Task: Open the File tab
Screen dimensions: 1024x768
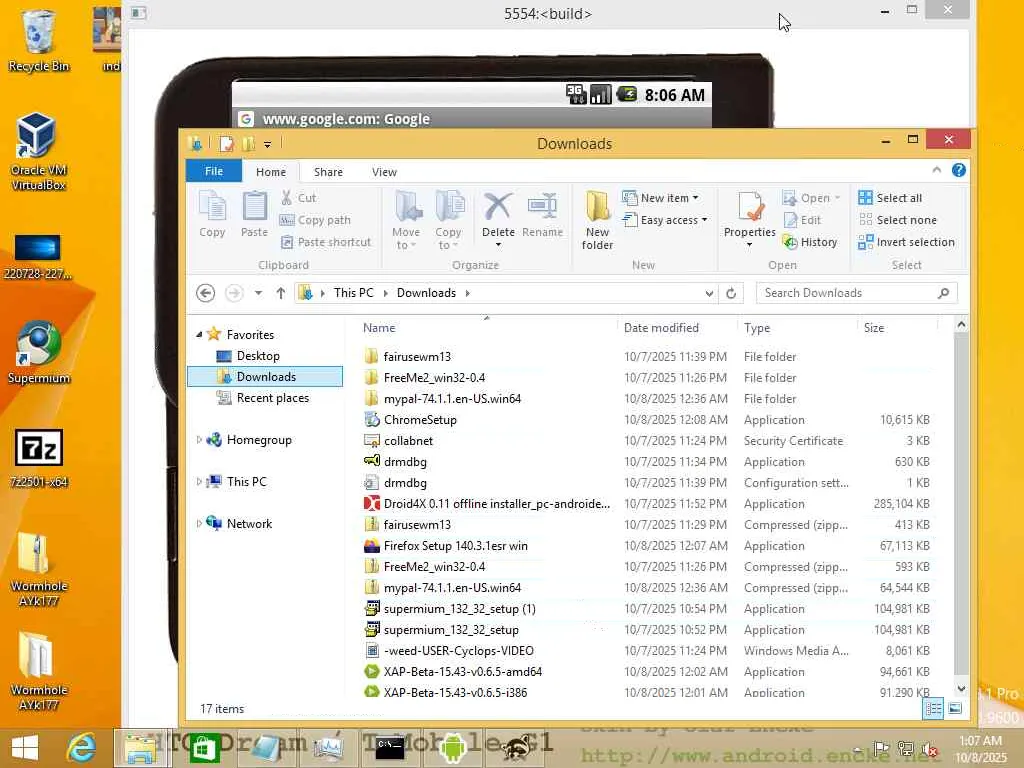Action: click(214, 171)
